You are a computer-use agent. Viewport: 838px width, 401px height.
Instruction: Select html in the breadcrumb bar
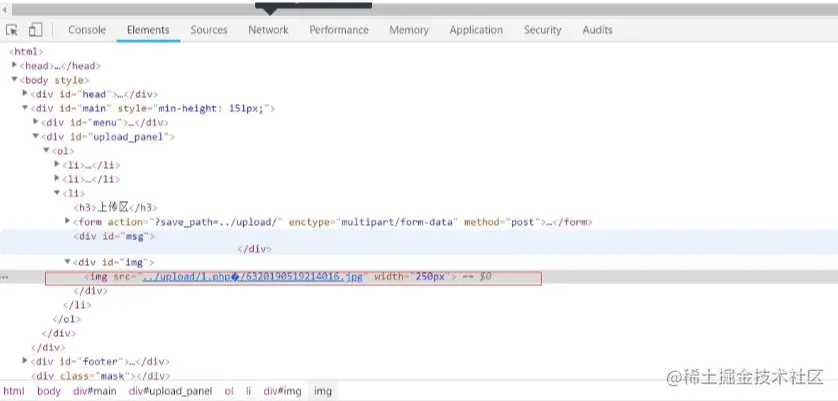[14, 391]
